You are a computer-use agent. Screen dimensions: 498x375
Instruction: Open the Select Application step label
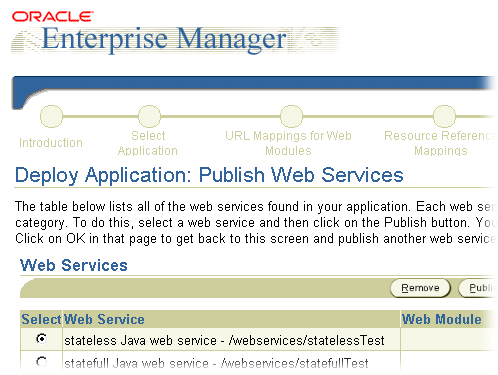tap(148, 143)
